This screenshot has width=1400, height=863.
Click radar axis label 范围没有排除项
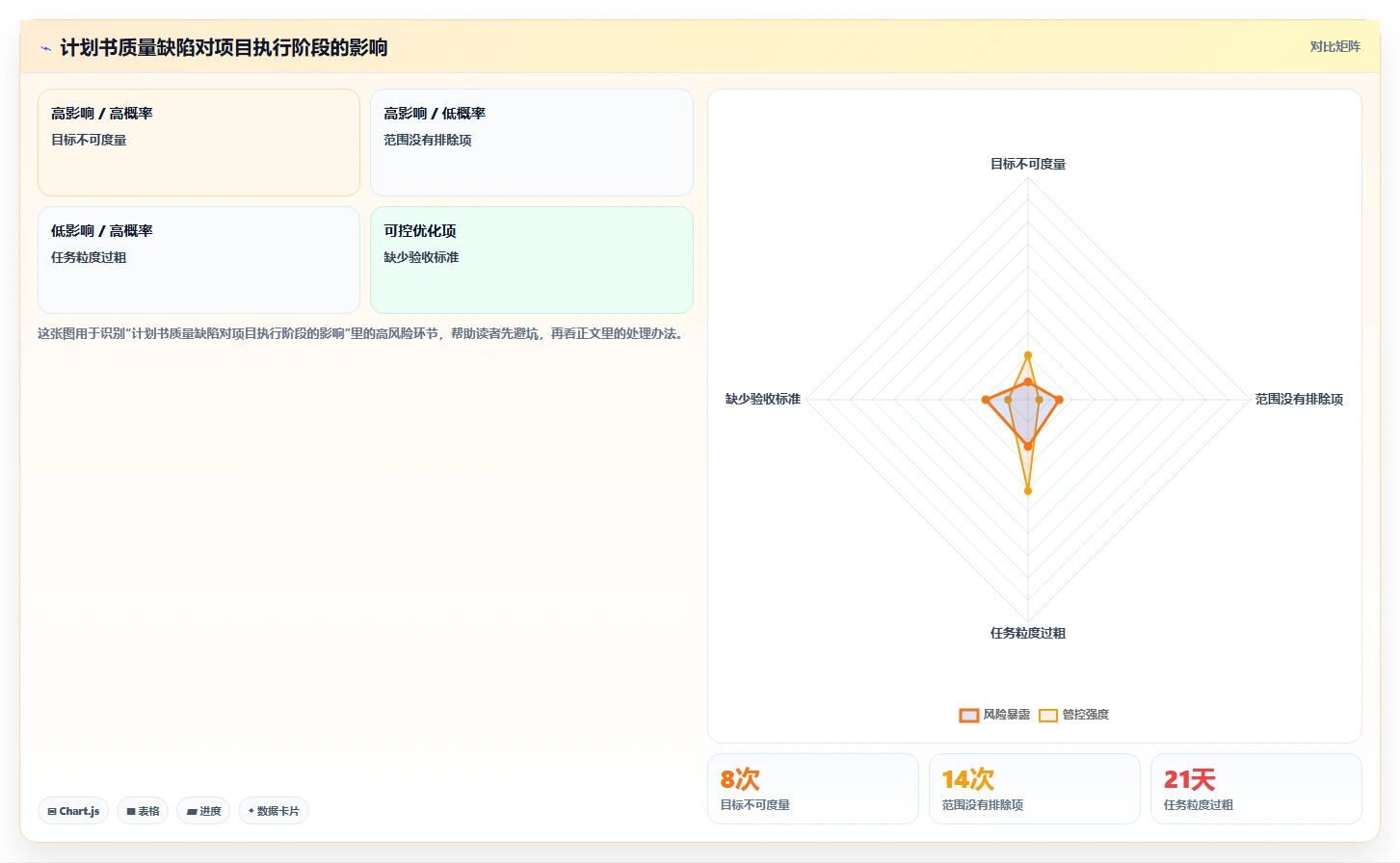(x=1299, y=399)
